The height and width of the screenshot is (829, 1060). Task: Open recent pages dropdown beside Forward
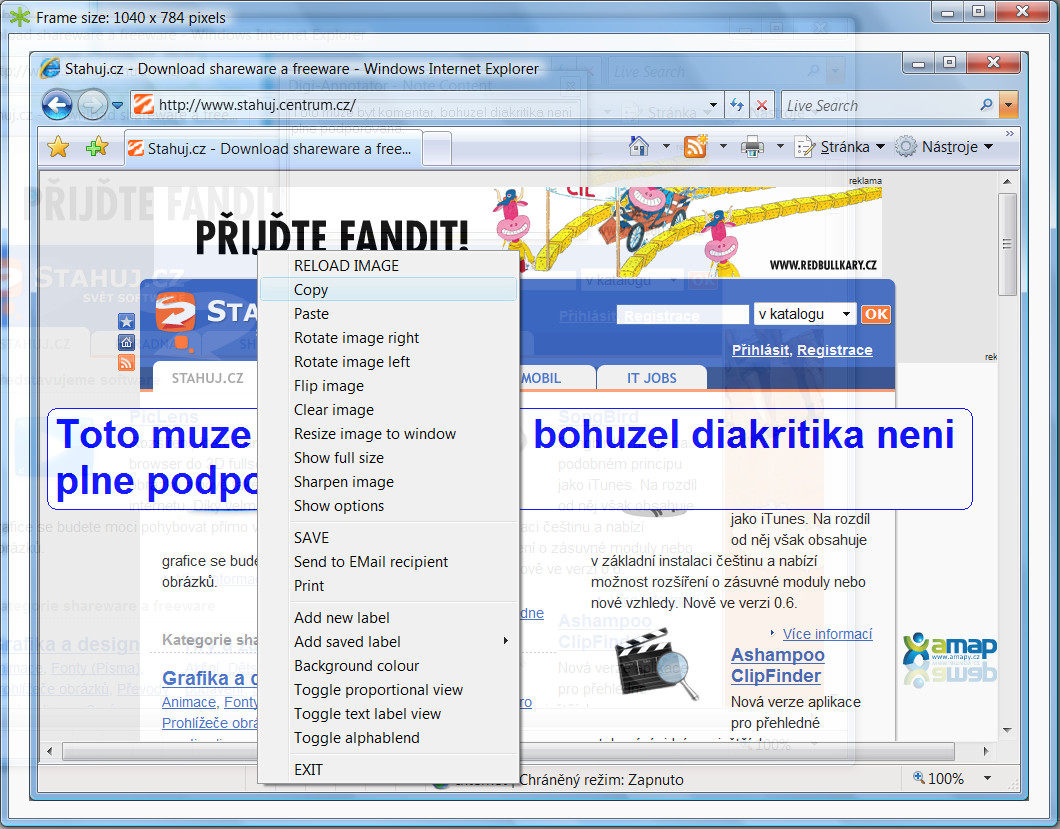118,105
